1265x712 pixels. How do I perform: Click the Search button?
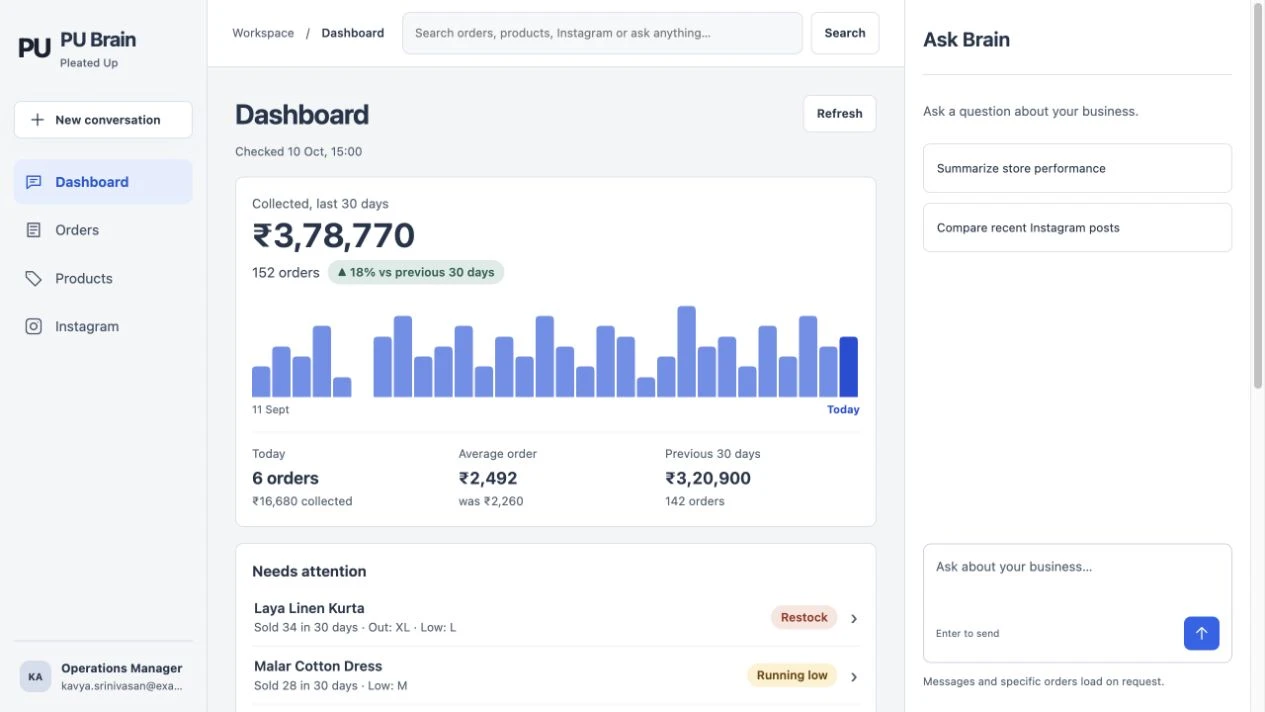(x=845, y=33)
